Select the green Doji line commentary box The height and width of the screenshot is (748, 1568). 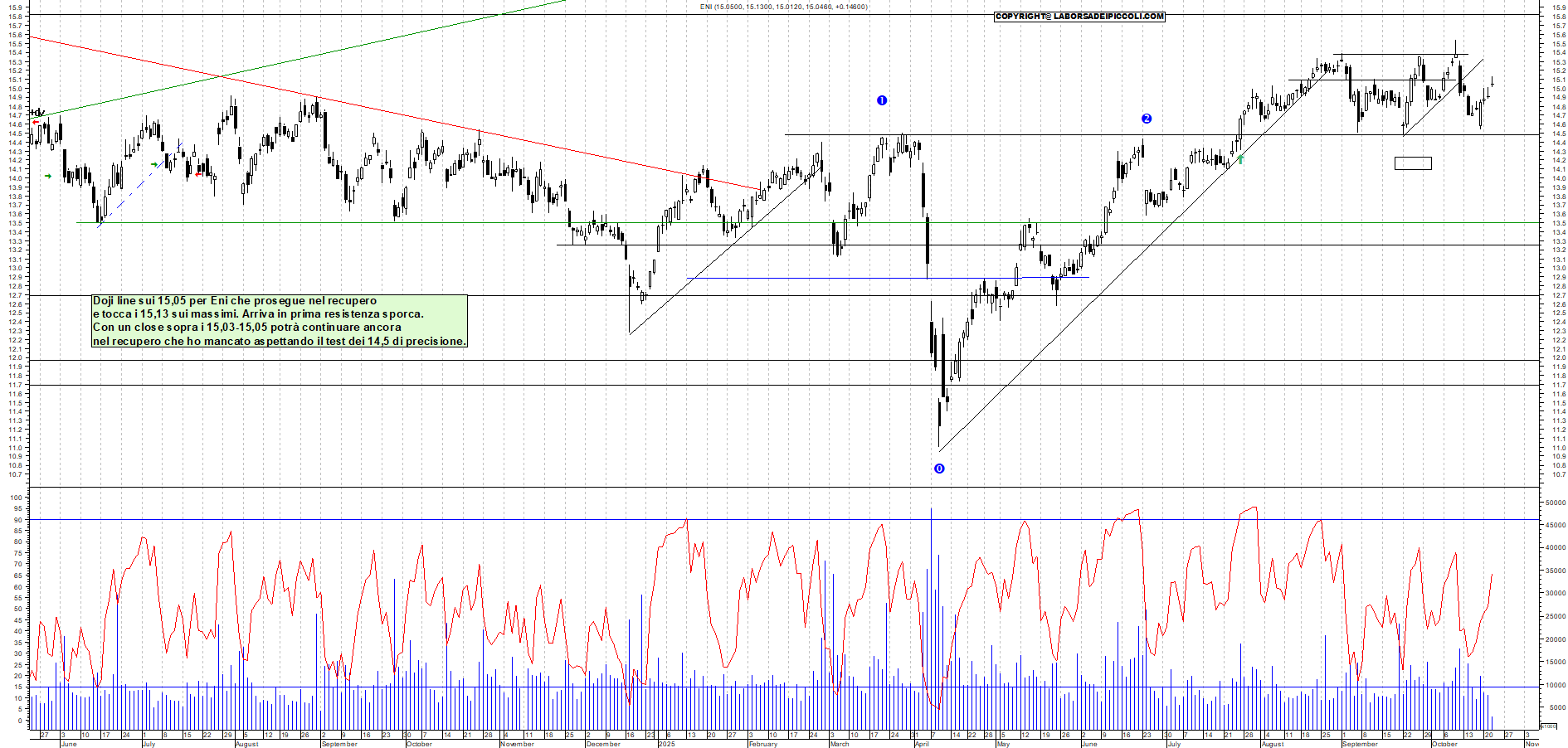tap(280, 321)
